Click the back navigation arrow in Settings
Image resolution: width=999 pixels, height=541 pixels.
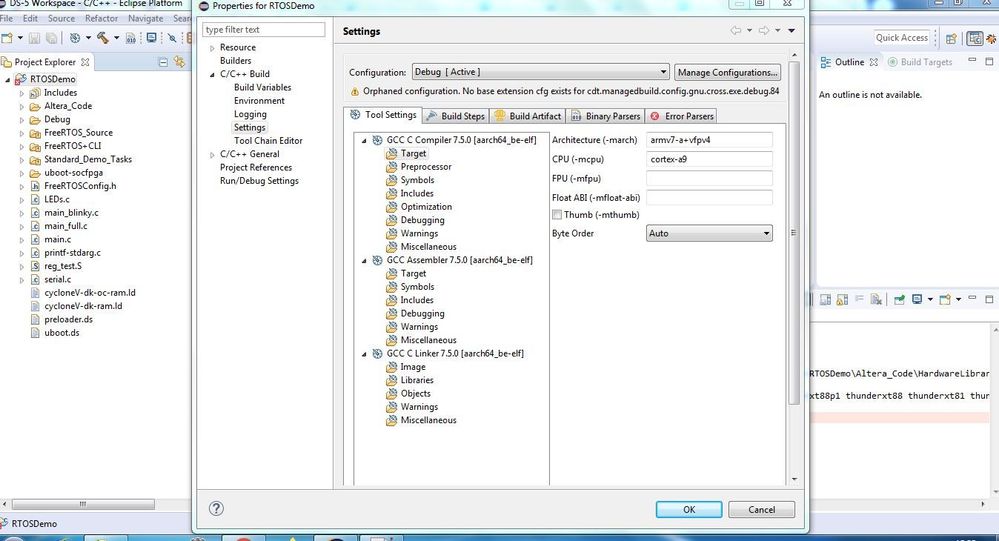point(736,31)
